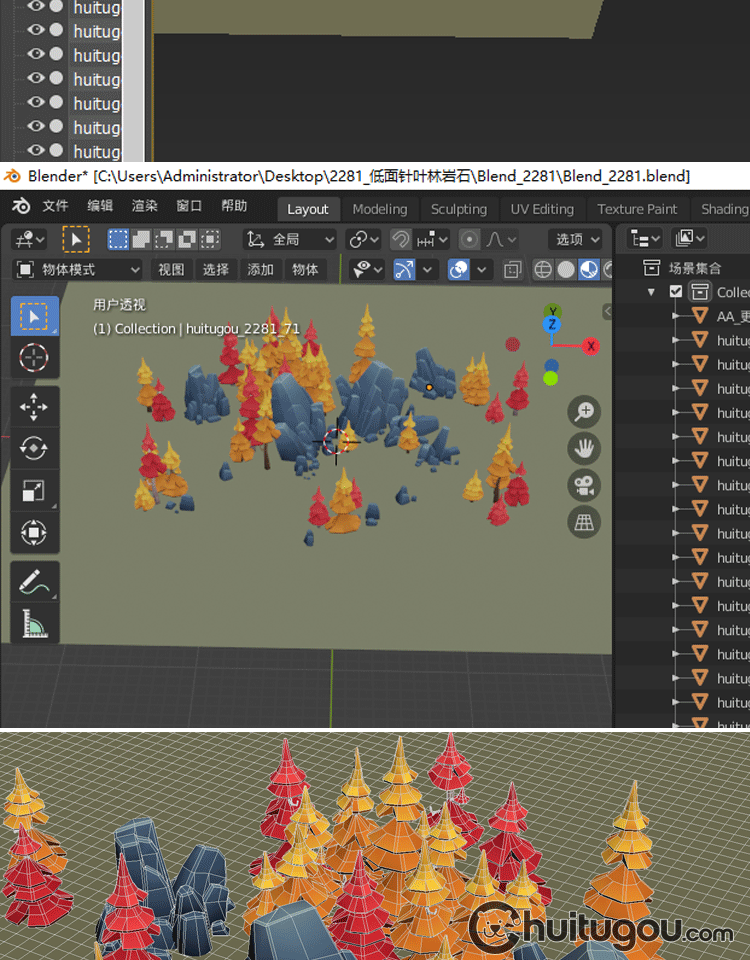Toggle the Collection checkbox in outliner
750x960 pixels.
676,292
